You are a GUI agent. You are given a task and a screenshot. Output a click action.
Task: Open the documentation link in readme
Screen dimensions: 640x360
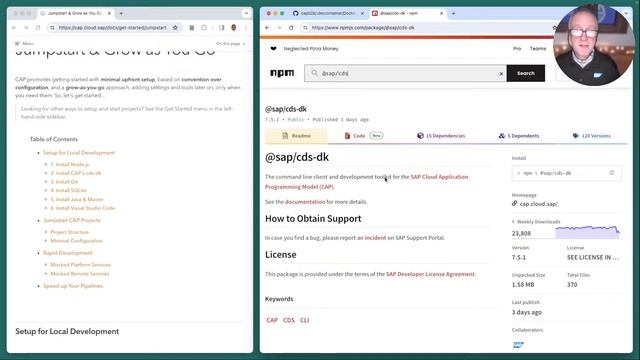pyautogui.click(x=305, y=202)
